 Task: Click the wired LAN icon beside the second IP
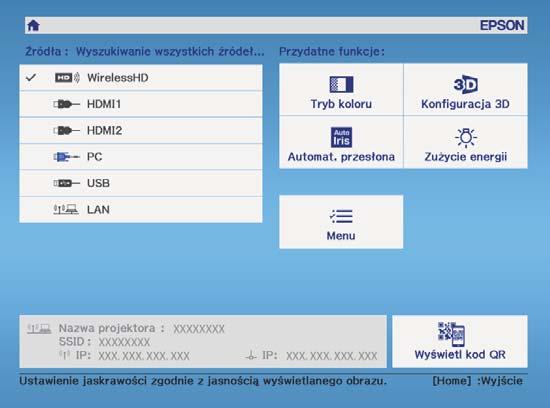point(250,356)
